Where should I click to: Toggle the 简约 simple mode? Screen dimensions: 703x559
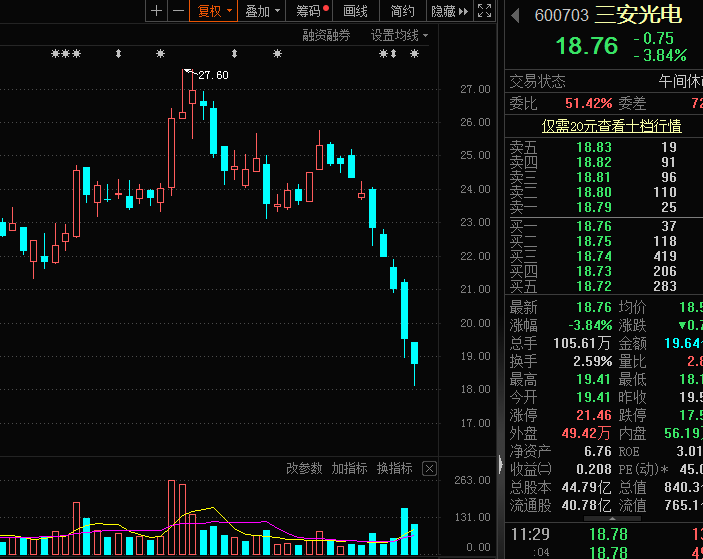402,11
